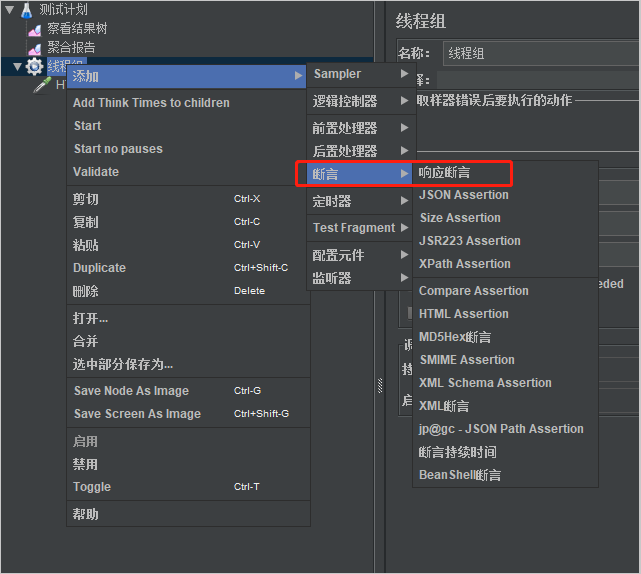Choose 帮助 menu entry

point(188,514)
